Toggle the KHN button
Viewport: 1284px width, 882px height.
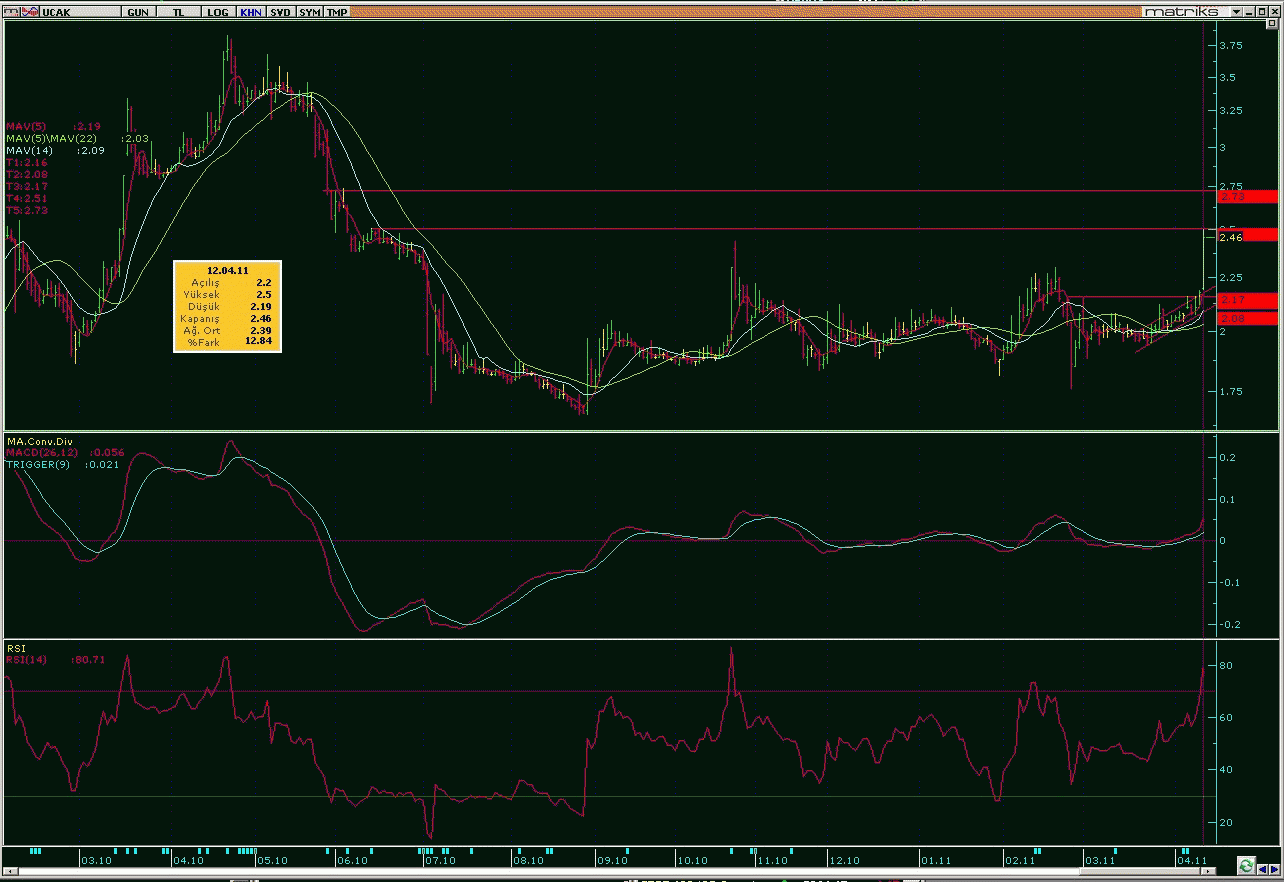[250, 12]
